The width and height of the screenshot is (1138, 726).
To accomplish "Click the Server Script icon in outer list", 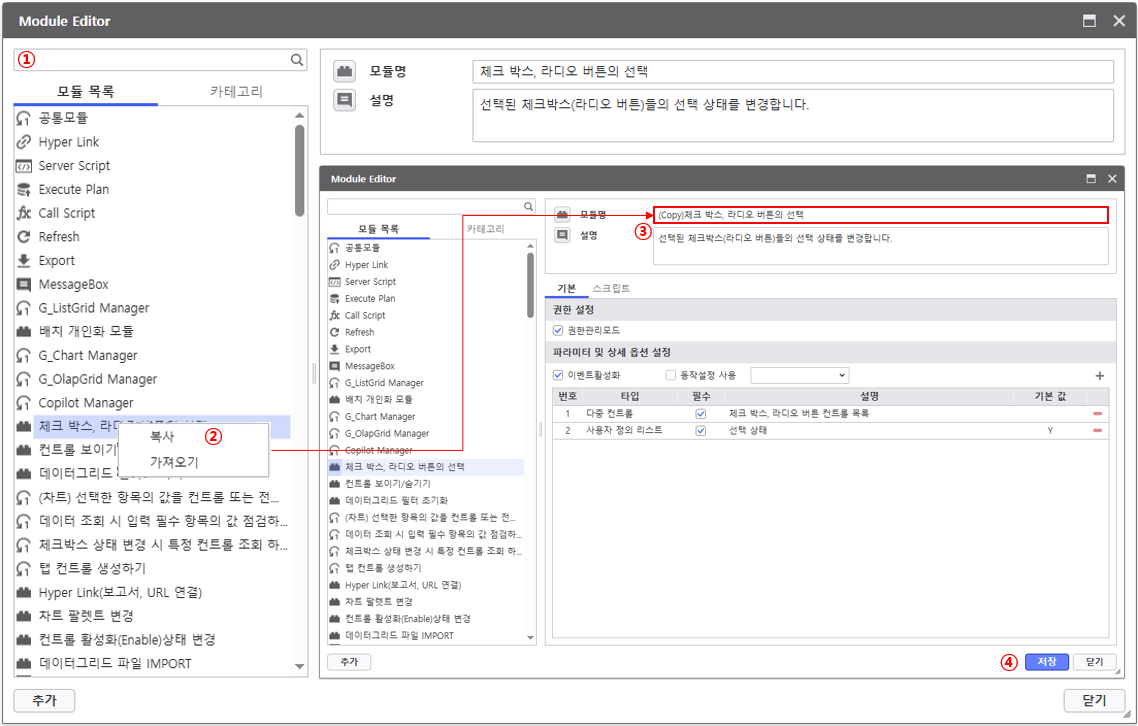I will click(x=24, y=166).
